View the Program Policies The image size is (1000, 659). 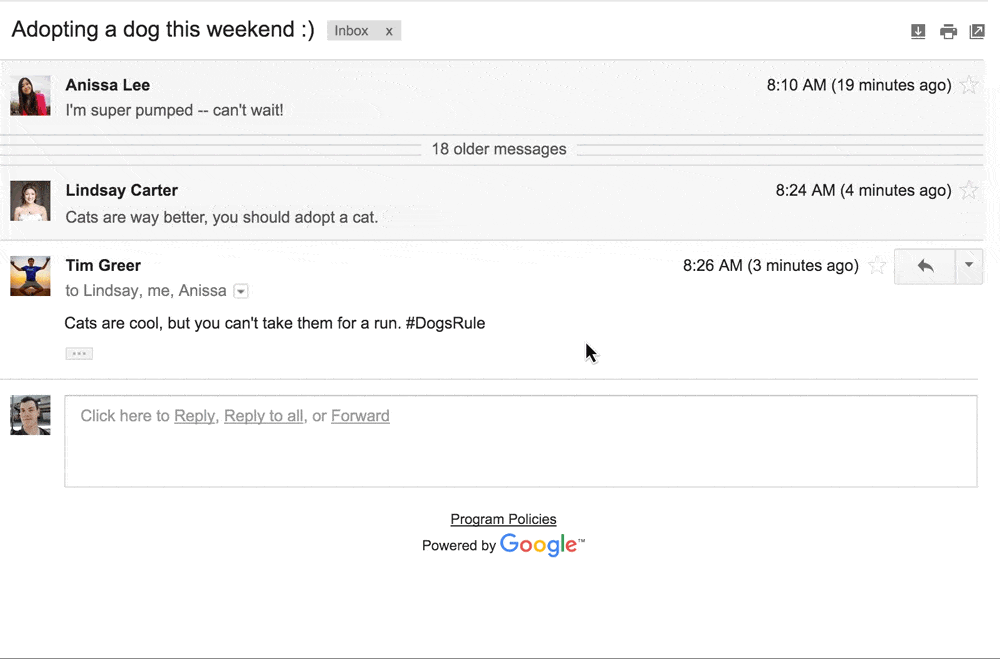[503, 519]
